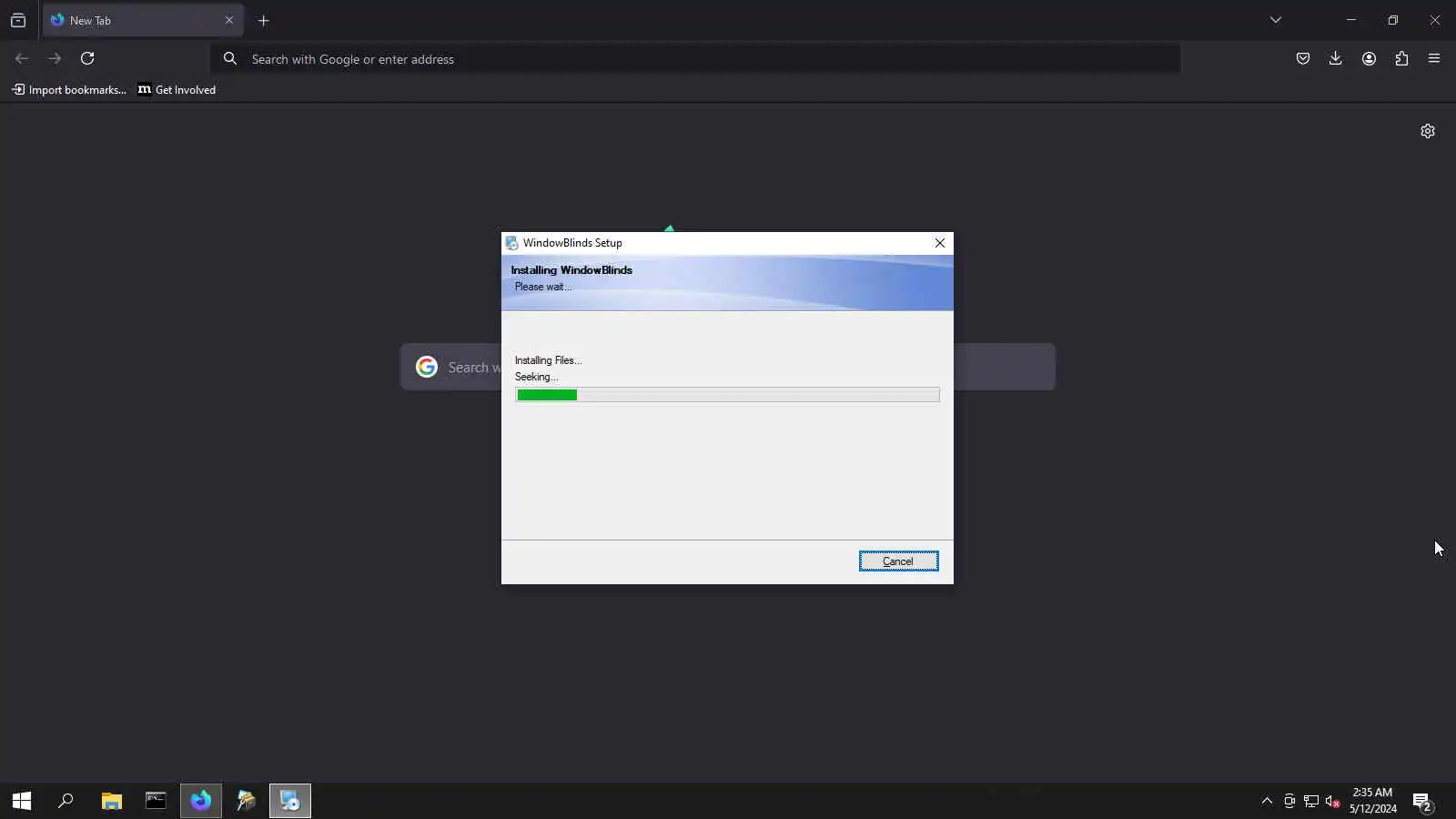
Task: Cancel the WindowBlinds installation
Action: click(x=898, y=561)
